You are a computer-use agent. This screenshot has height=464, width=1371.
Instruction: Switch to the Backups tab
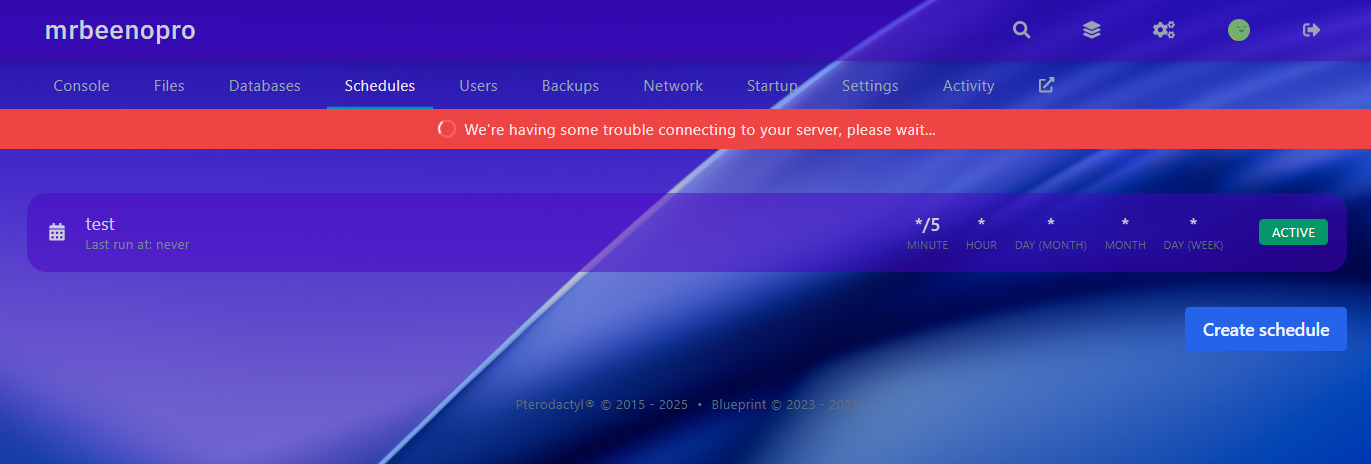(570, 86)
